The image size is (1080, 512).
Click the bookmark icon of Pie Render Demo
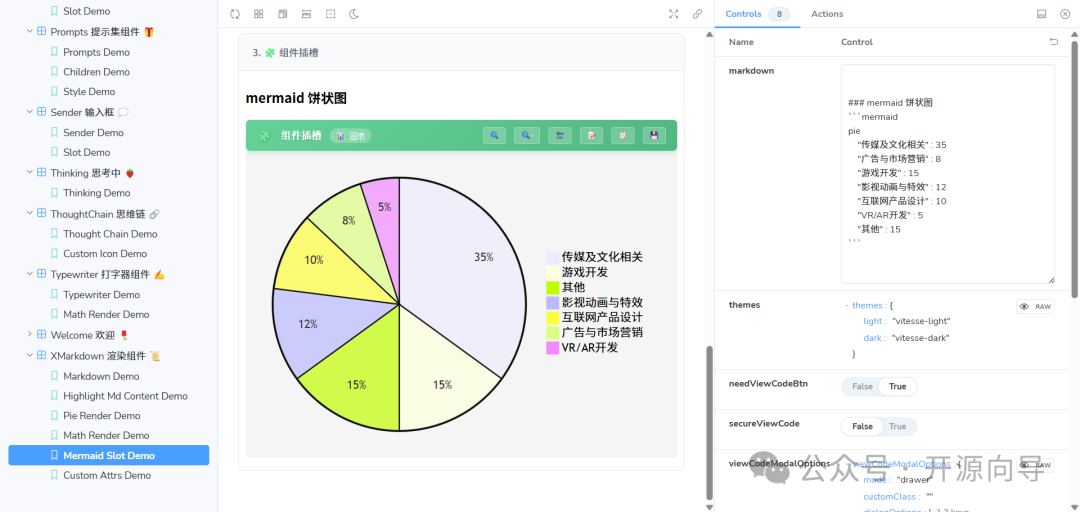click(x=54, y=416)
